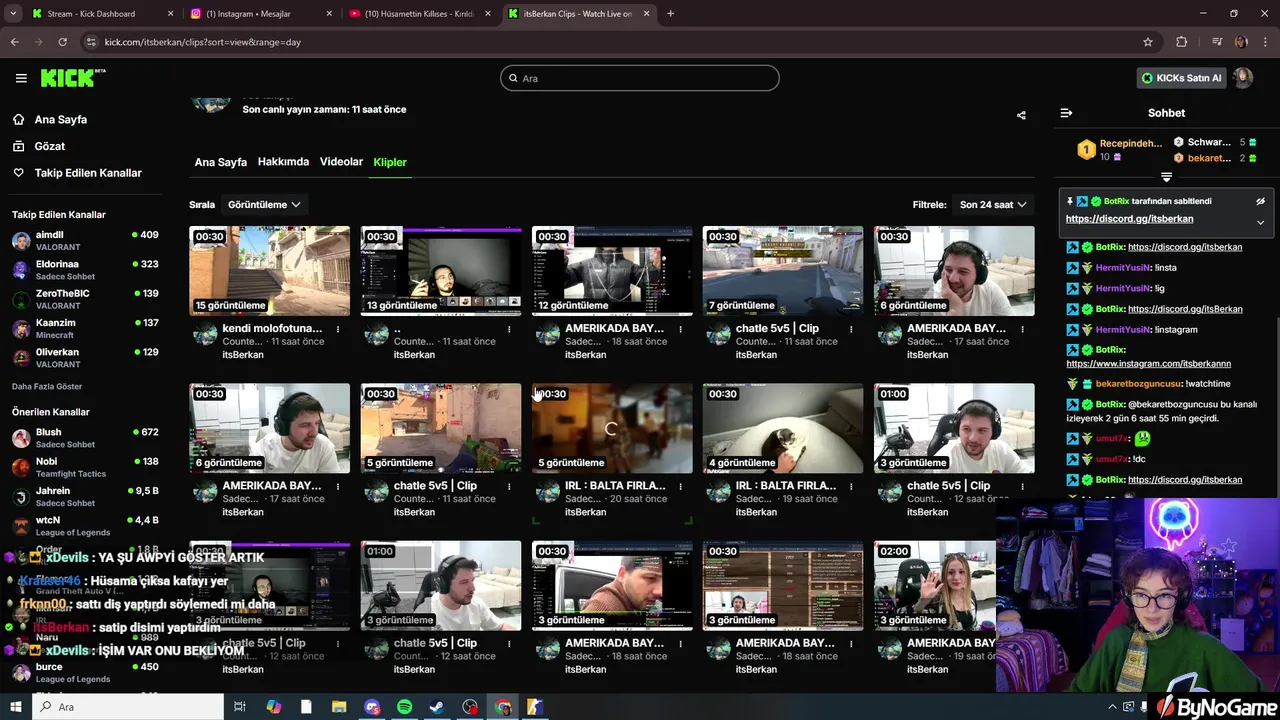Click the KICKs Satın Al button

pos(1182,78)
